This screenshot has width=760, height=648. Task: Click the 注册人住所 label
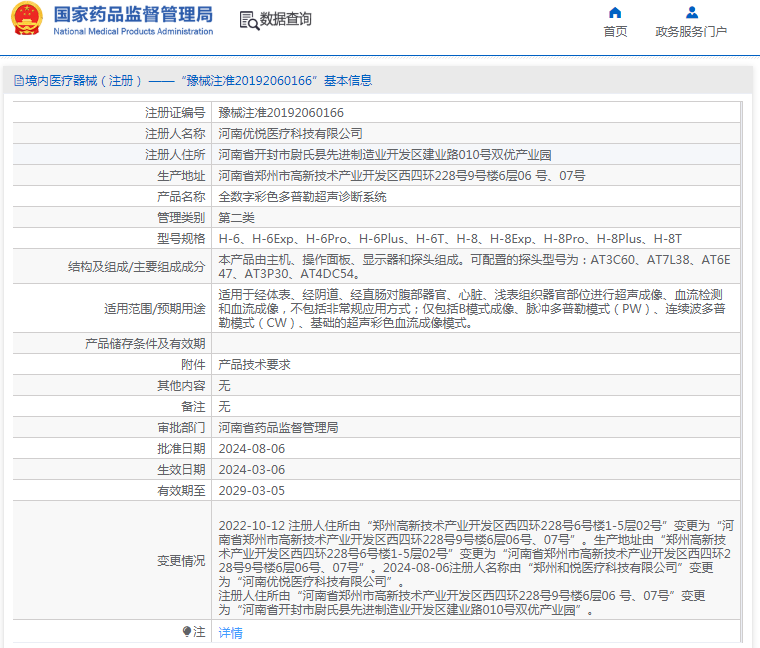point(175,155)
